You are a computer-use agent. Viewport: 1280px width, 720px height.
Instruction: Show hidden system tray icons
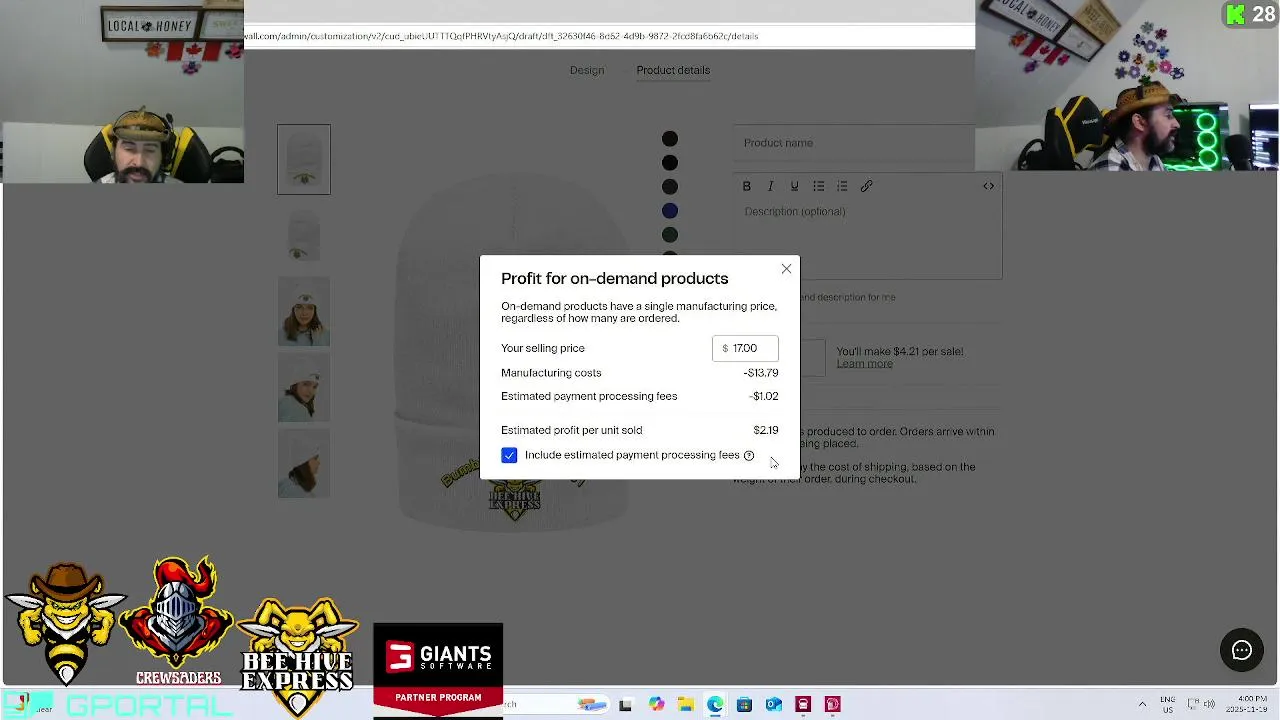click(1142, 704)
